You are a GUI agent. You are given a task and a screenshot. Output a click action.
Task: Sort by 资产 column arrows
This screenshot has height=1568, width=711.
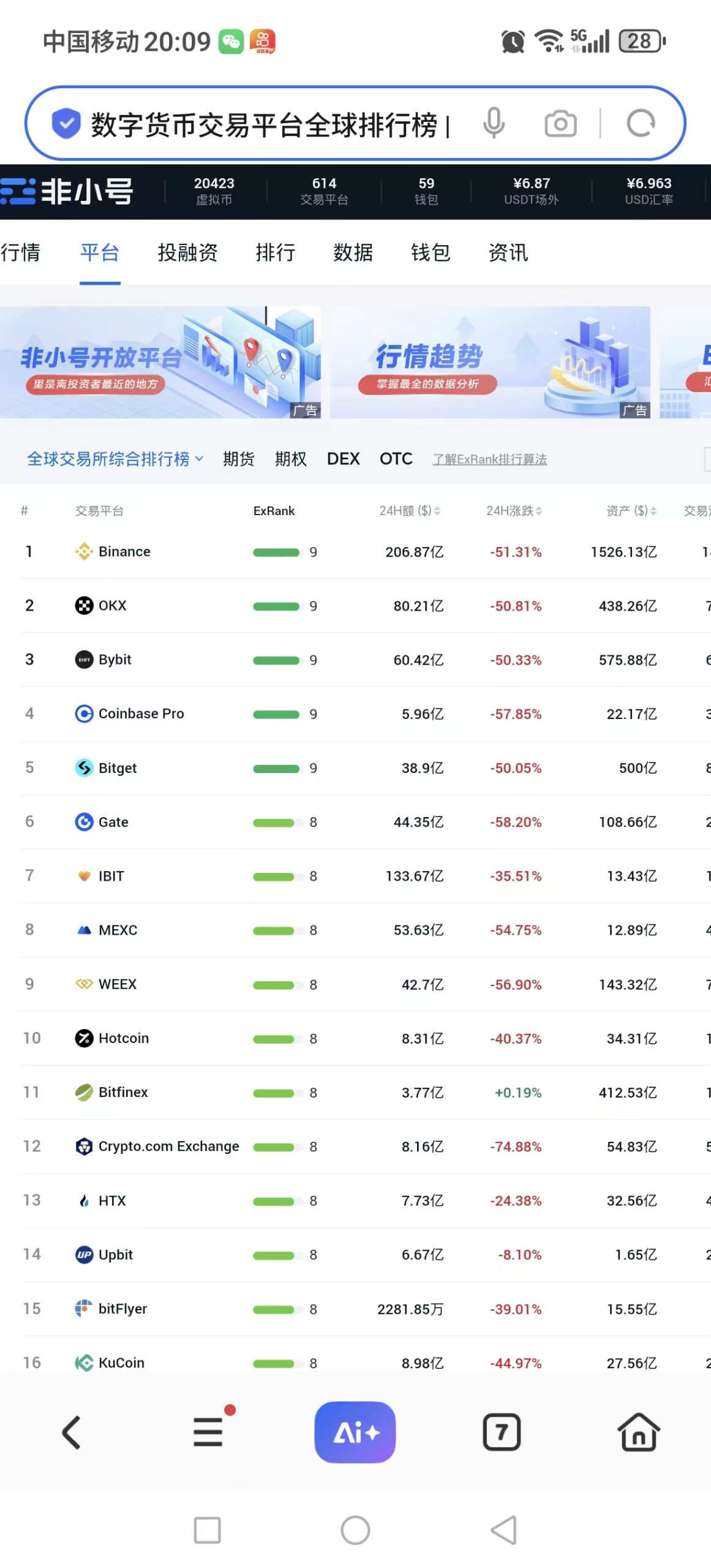coord(653,511)
